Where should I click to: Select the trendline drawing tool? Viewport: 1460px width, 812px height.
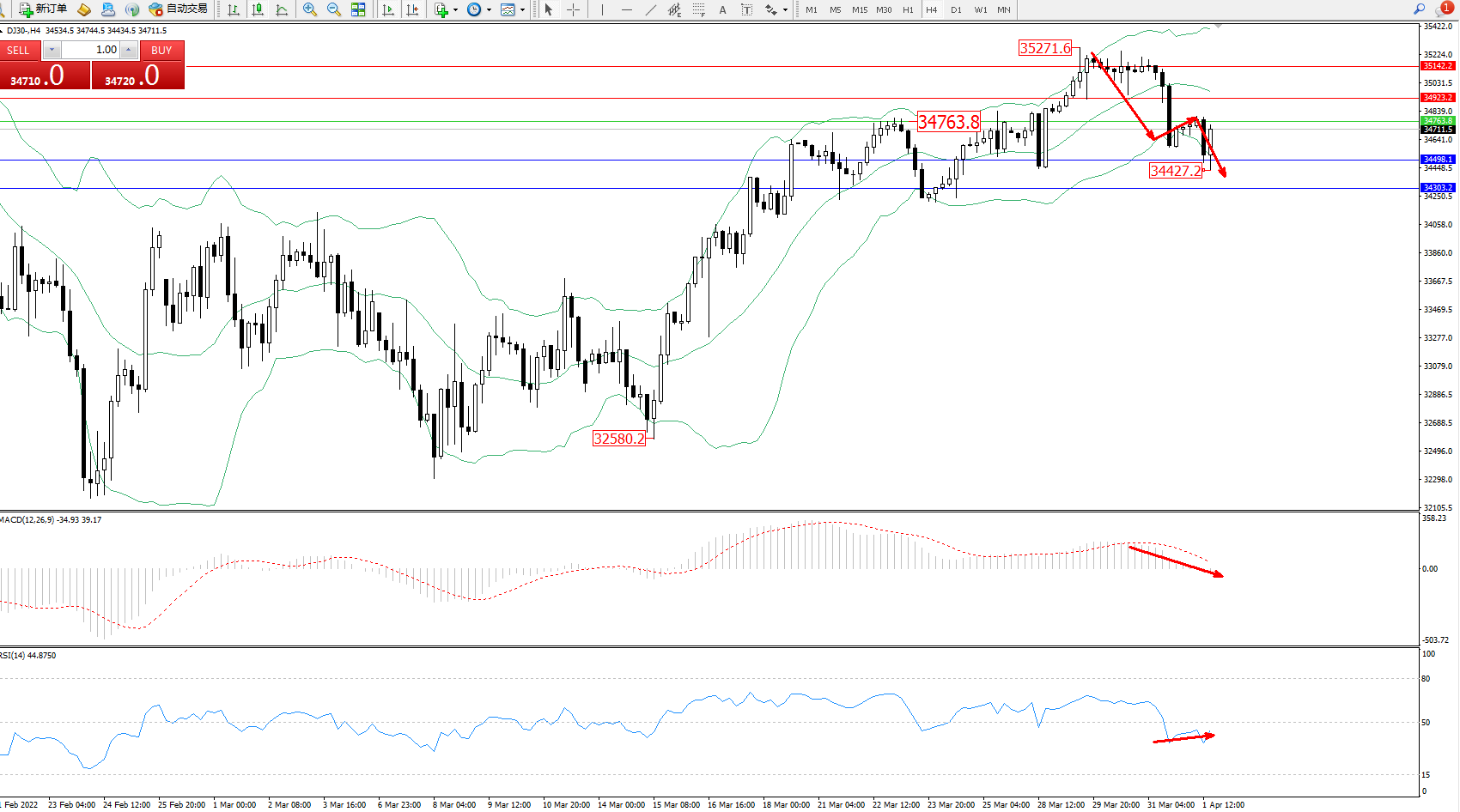coord(651,9)
